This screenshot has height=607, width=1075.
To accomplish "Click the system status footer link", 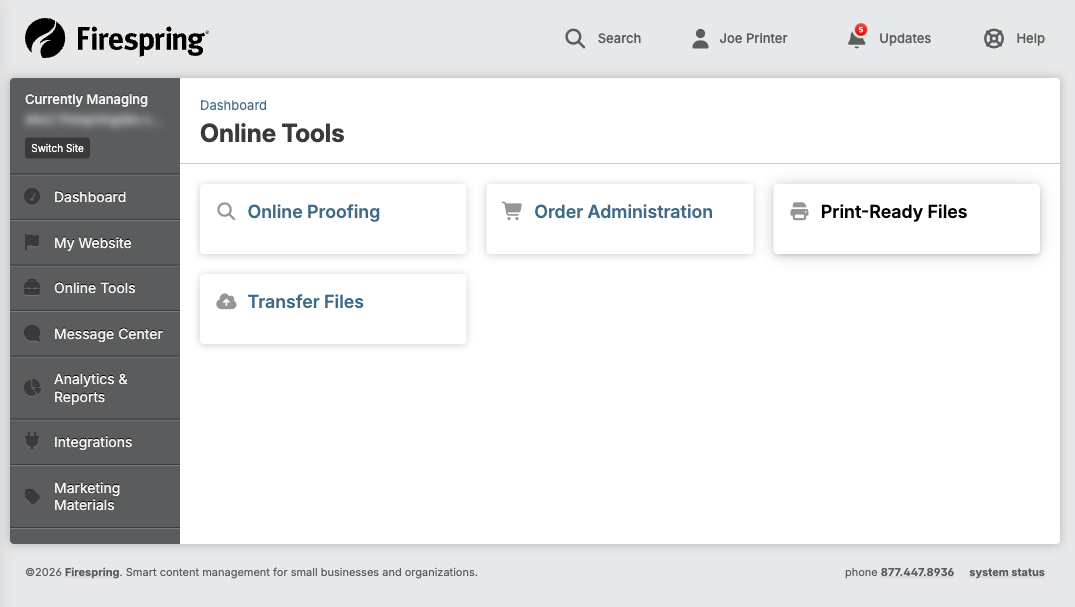I will (1006, 572).
